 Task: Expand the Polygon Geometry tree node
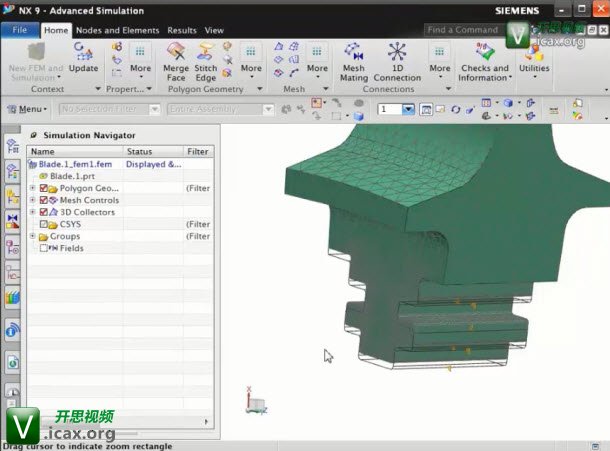[32, 188]
